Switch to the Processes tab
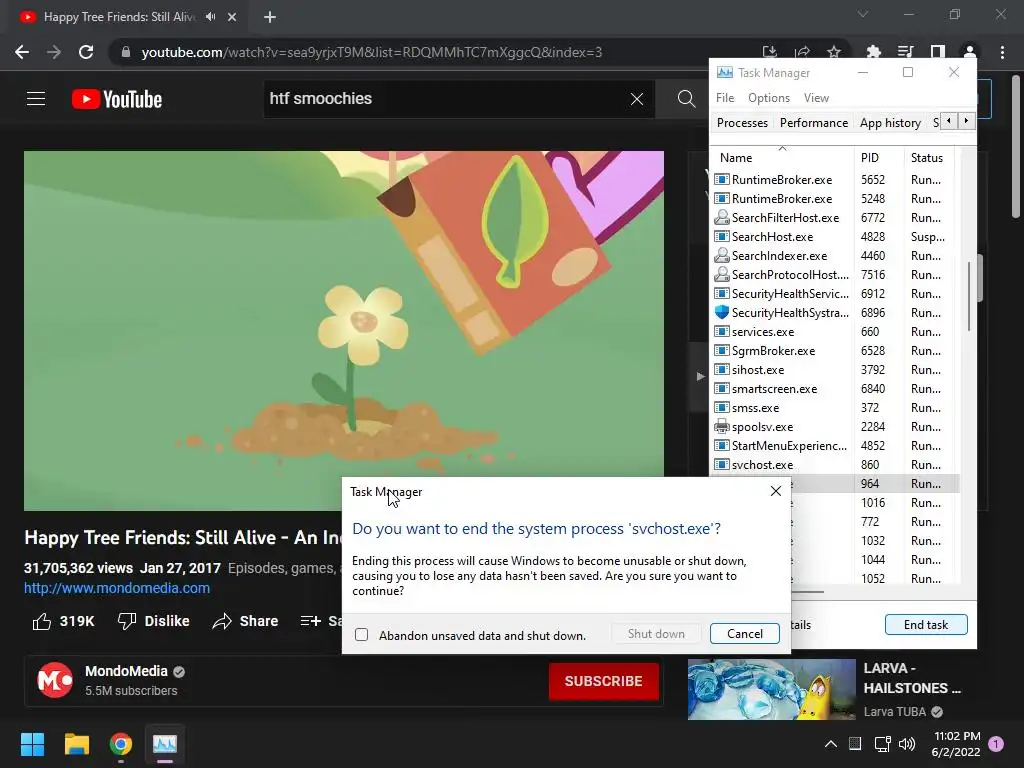The width and height of the screenshot is (1024, 768). [742, 123]
